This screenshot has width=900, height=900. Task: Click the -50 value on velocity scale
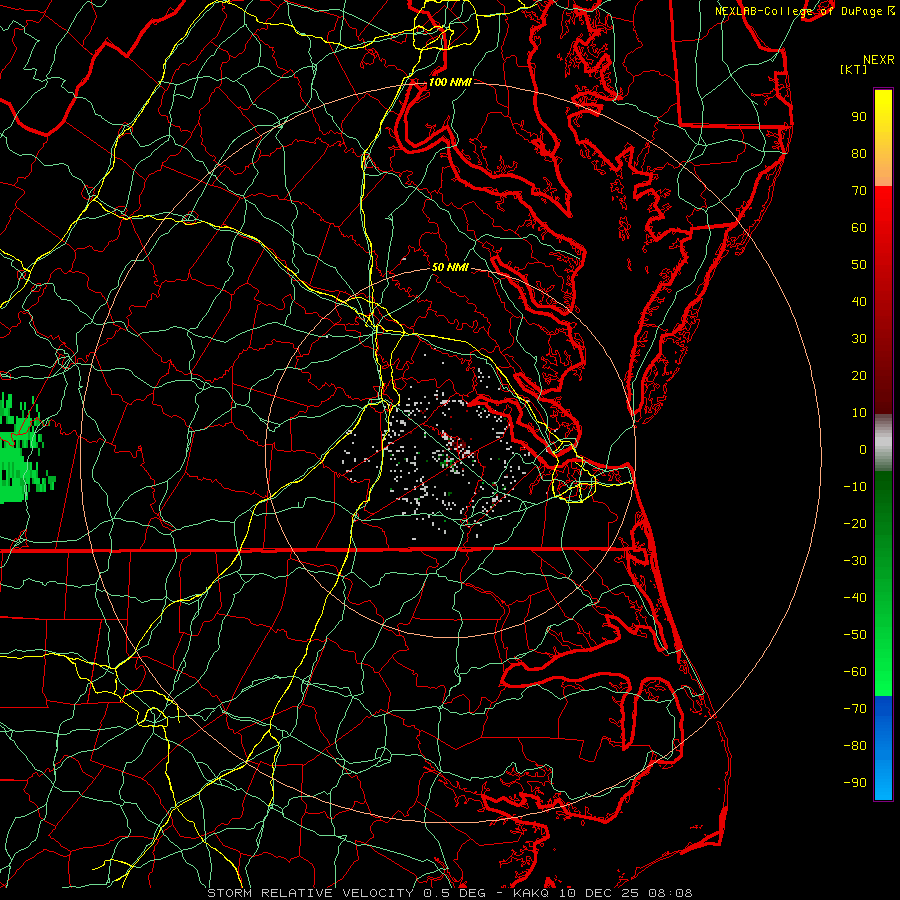(855, 635)
